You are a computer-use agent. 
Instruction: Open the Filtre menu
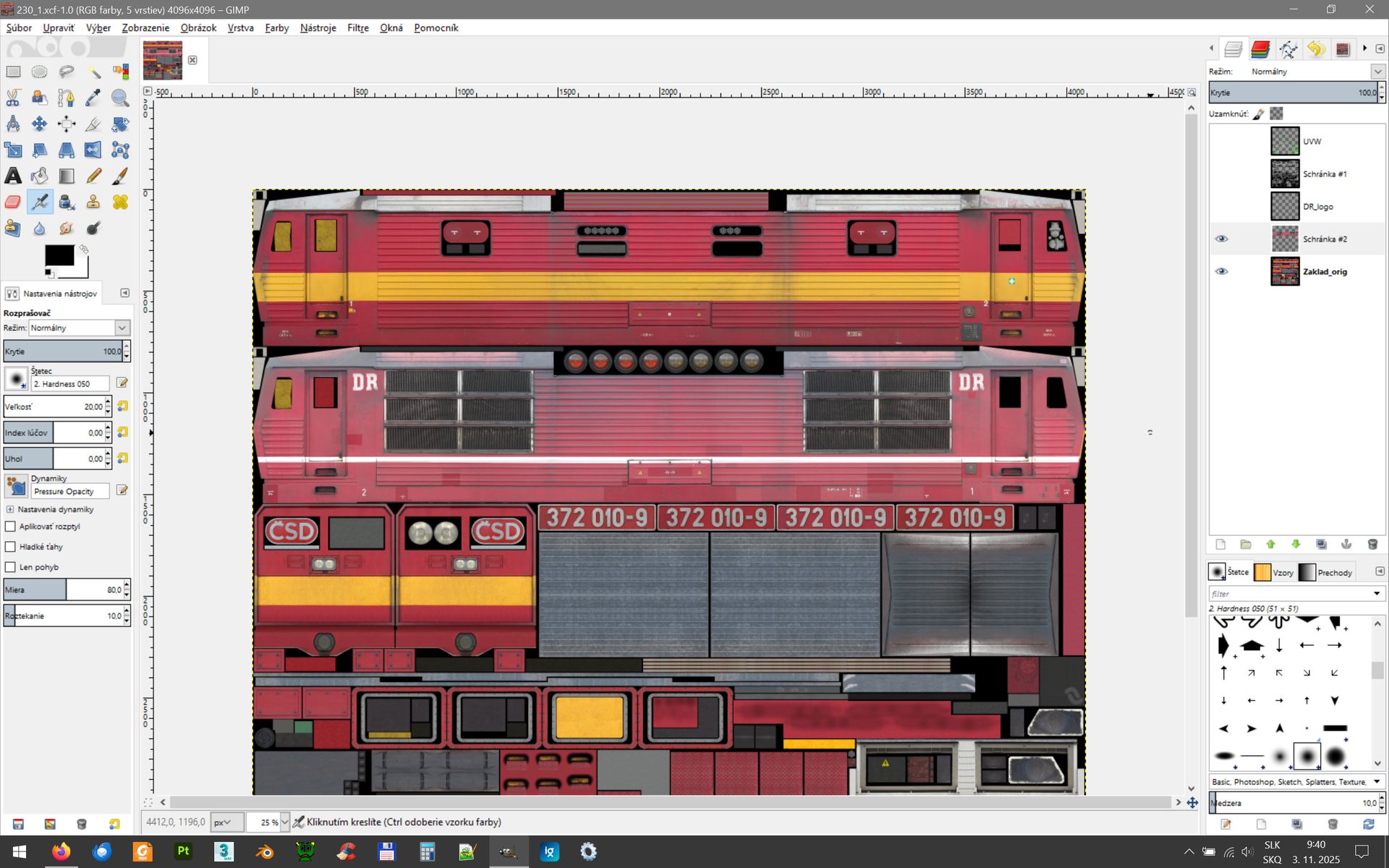pyautogui.click(x=357, y=27)
